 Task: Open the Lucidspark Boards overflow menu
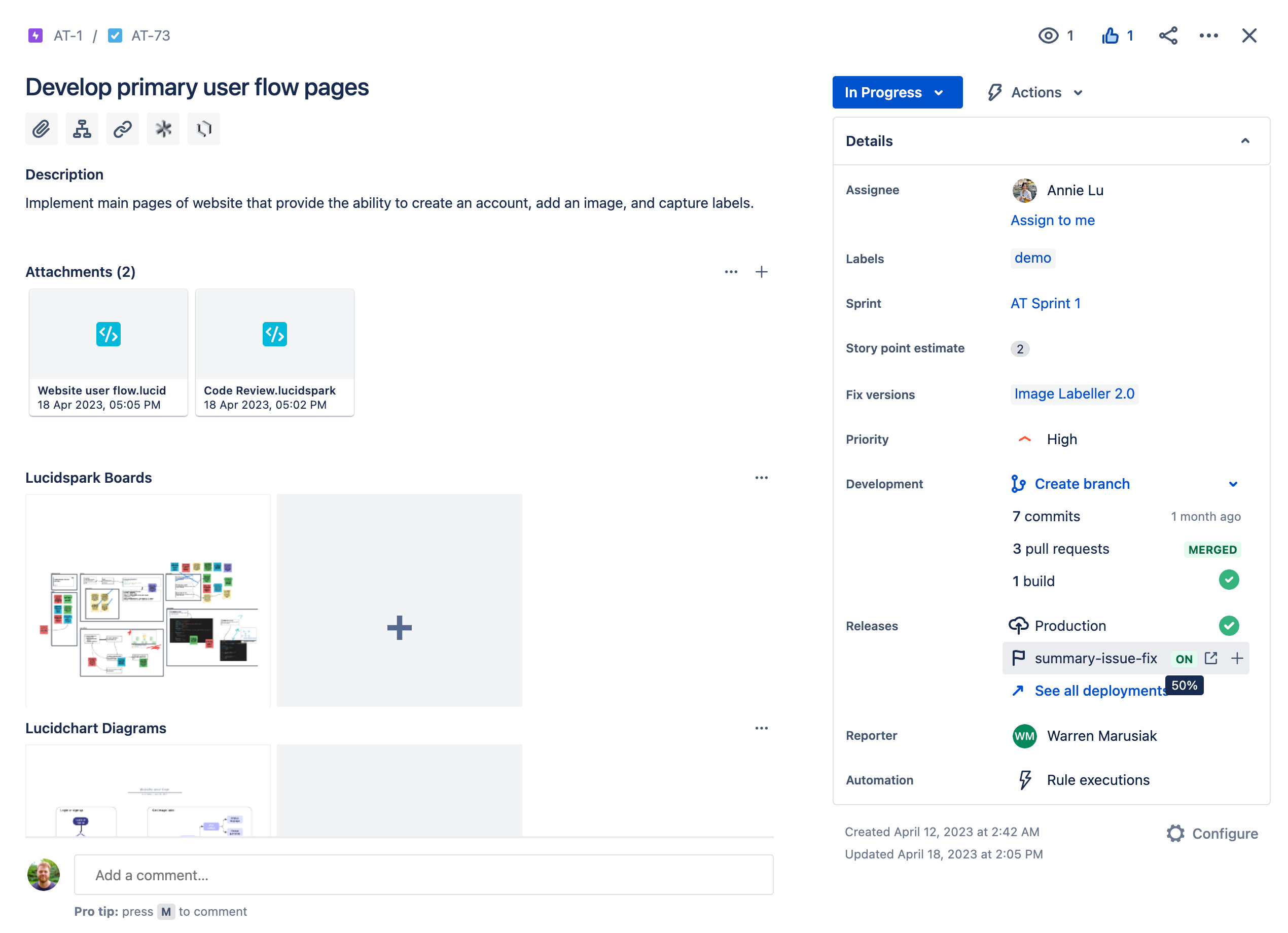[x=762, y=478]
